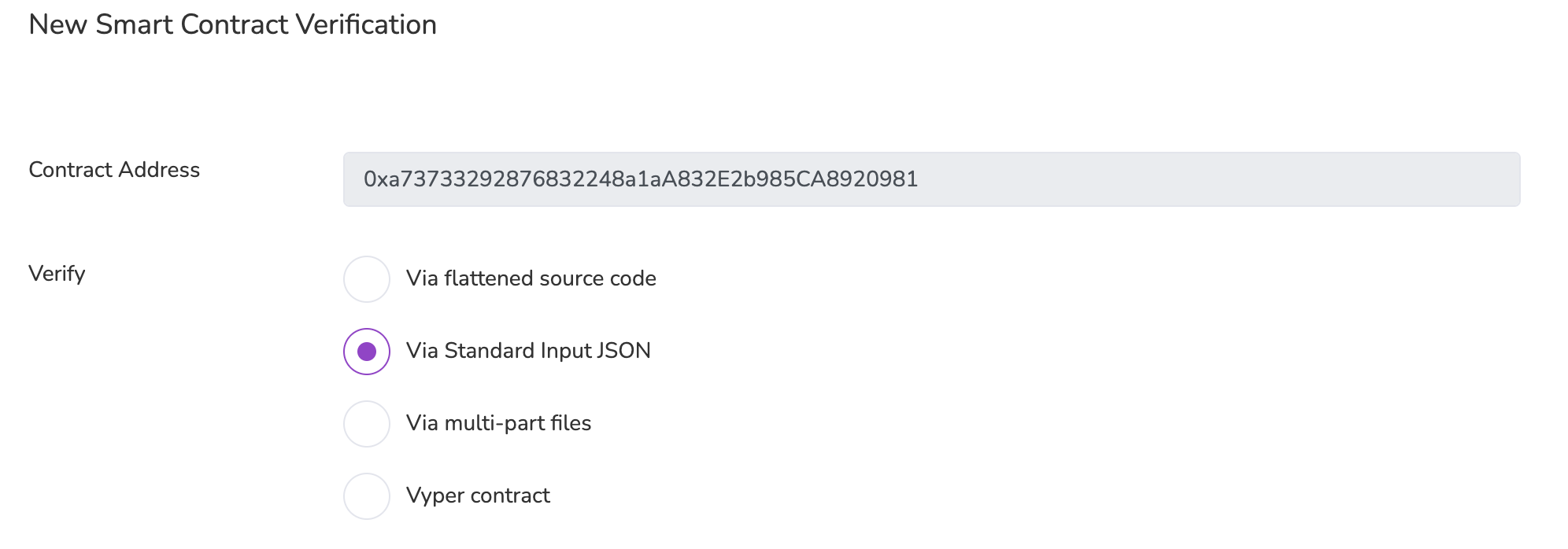Click the "Verify" section label
1568x549 pixels.
[57, 274]
